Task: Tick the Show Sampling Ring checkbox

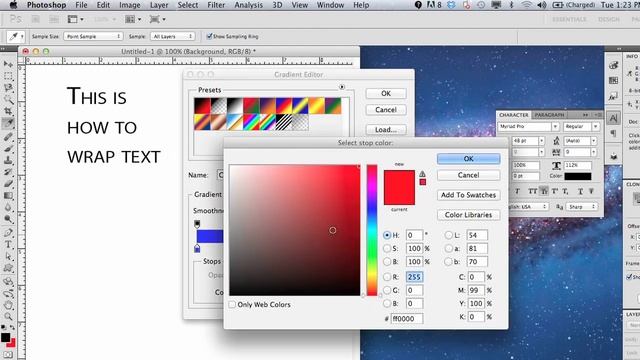Action: coord(209,36)
